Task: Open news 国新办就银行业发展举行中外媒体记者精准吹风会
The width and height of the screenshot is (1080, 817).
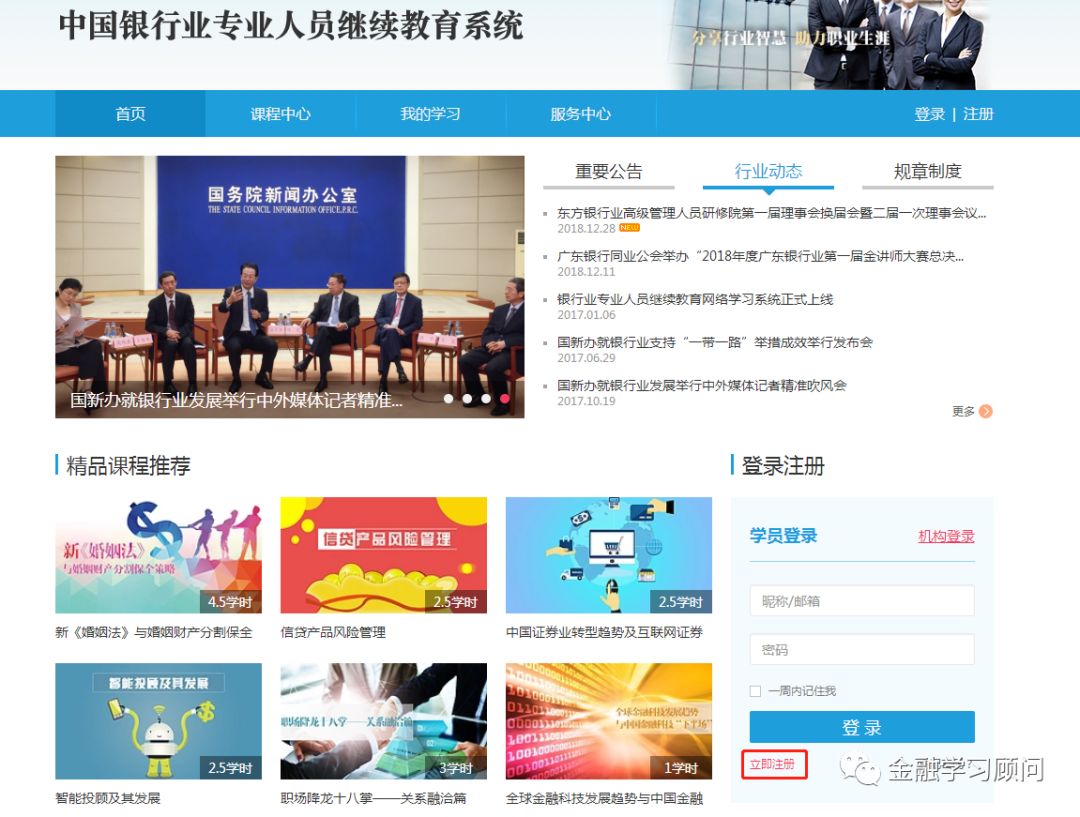Action: (702, 386)
